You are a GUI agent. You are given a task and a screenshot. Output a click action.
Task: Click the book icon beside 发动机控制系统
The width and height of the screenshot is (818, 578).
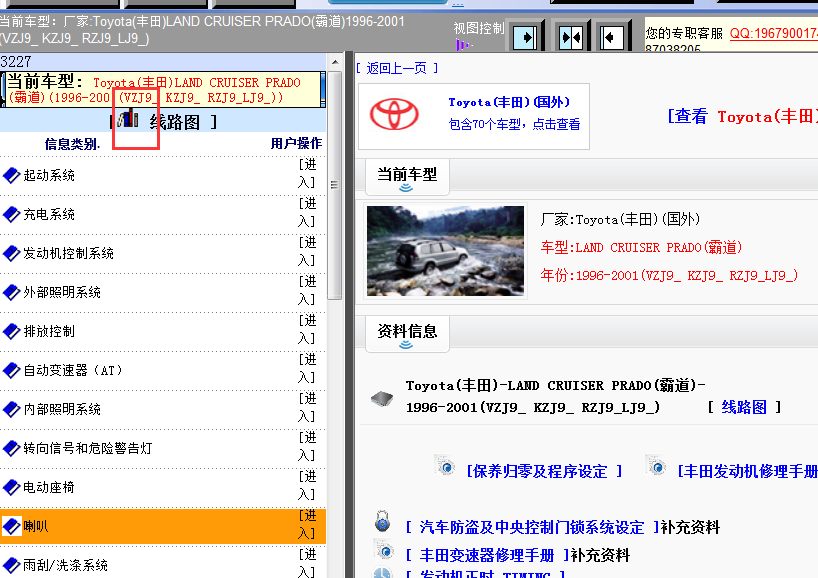point(11,254)
